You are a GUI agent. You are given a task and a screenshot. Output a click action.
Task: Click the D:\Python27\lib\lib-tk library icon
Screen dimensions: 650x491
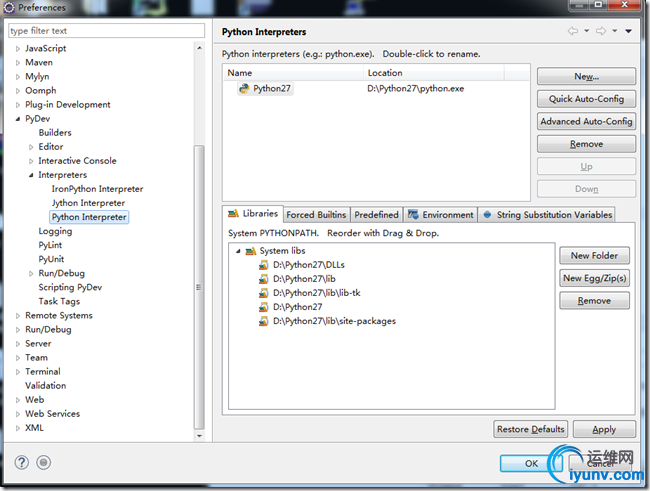[x=263, y=293]
